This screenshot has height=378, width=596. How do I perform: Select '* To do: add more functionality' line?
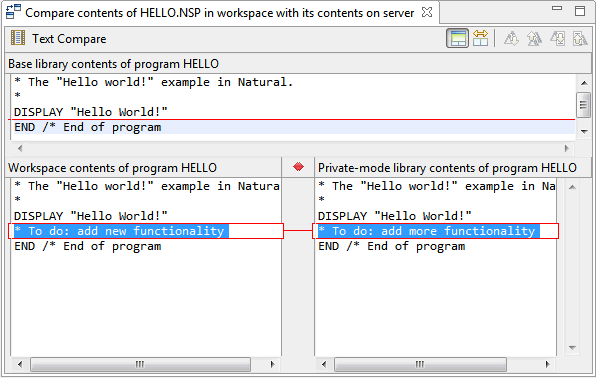pyautogui.click(x=429, y=231)
